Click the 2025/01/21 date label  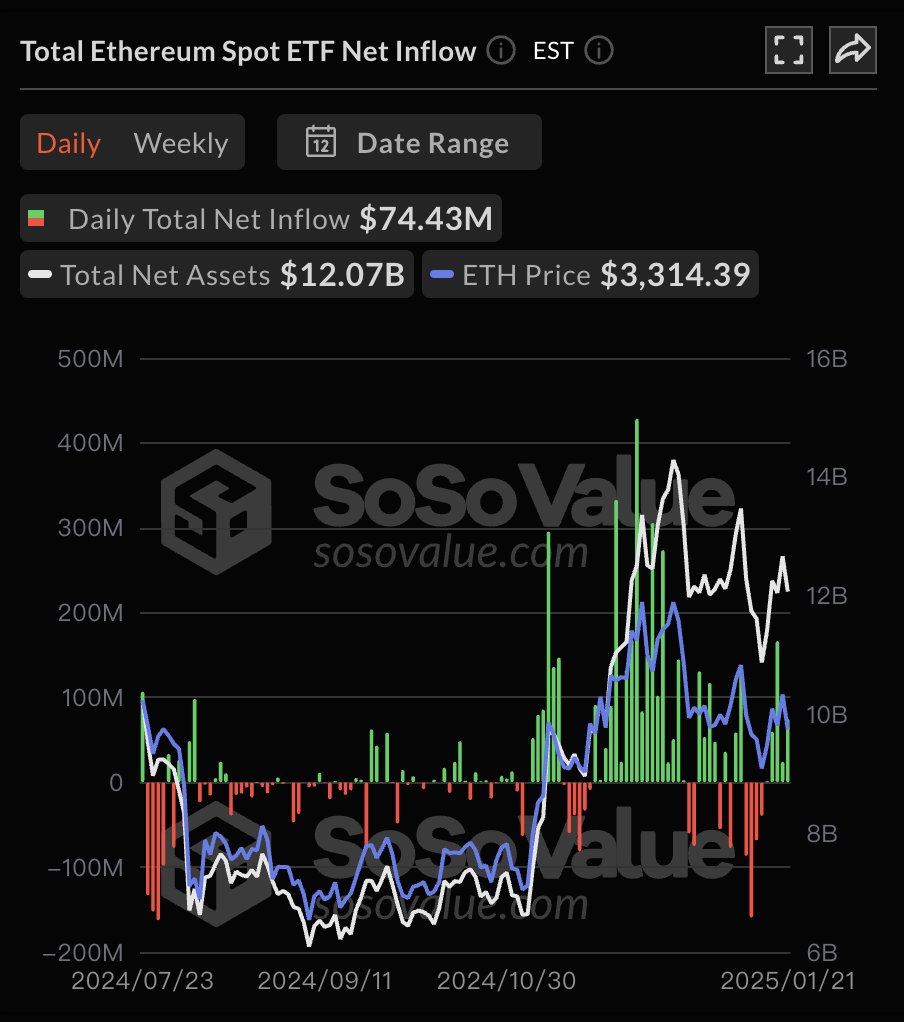[x=787, y=981]
